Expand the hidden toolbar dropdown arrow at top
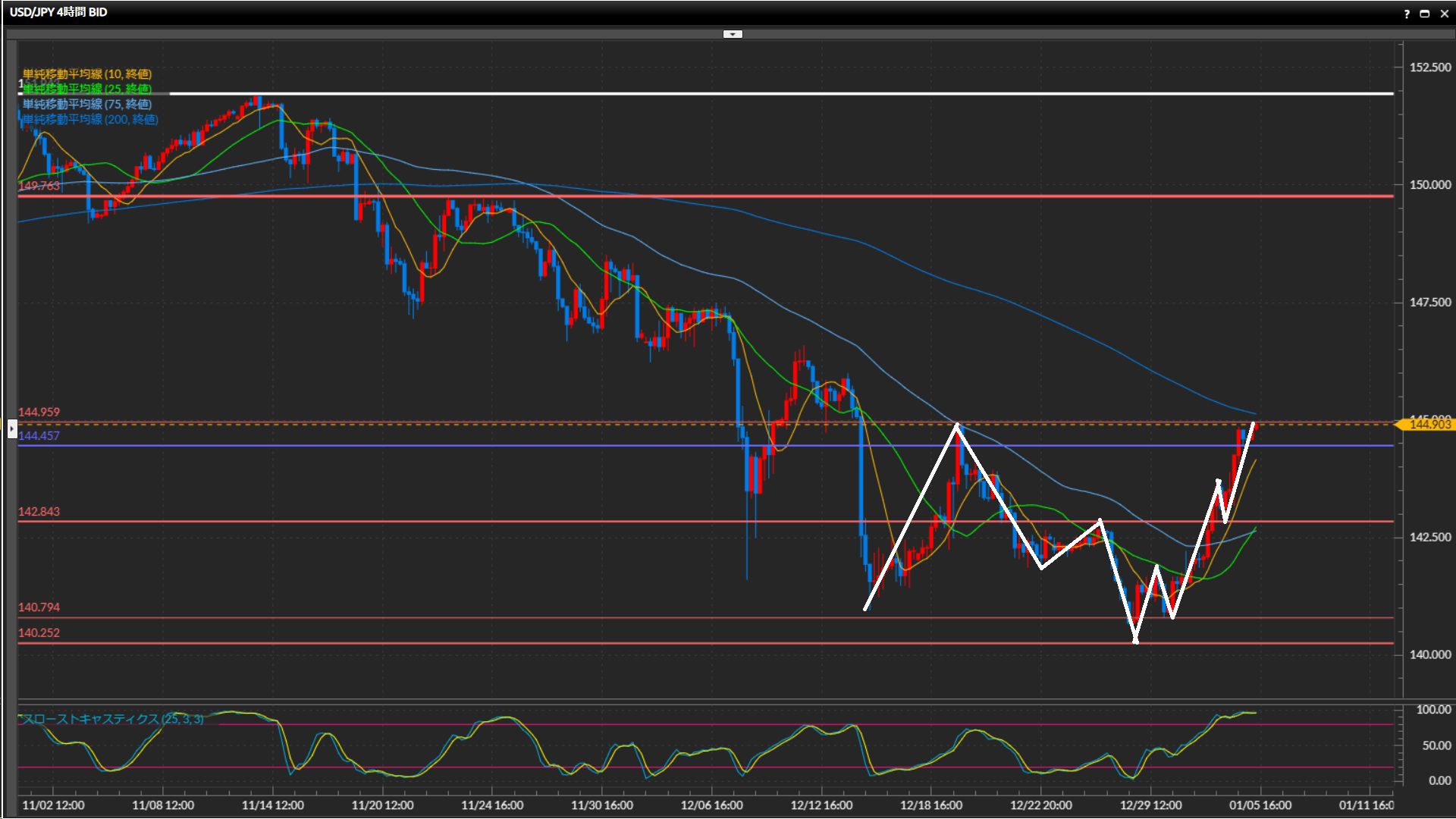This screenshot has height=819, width=1456. point(733,34)
